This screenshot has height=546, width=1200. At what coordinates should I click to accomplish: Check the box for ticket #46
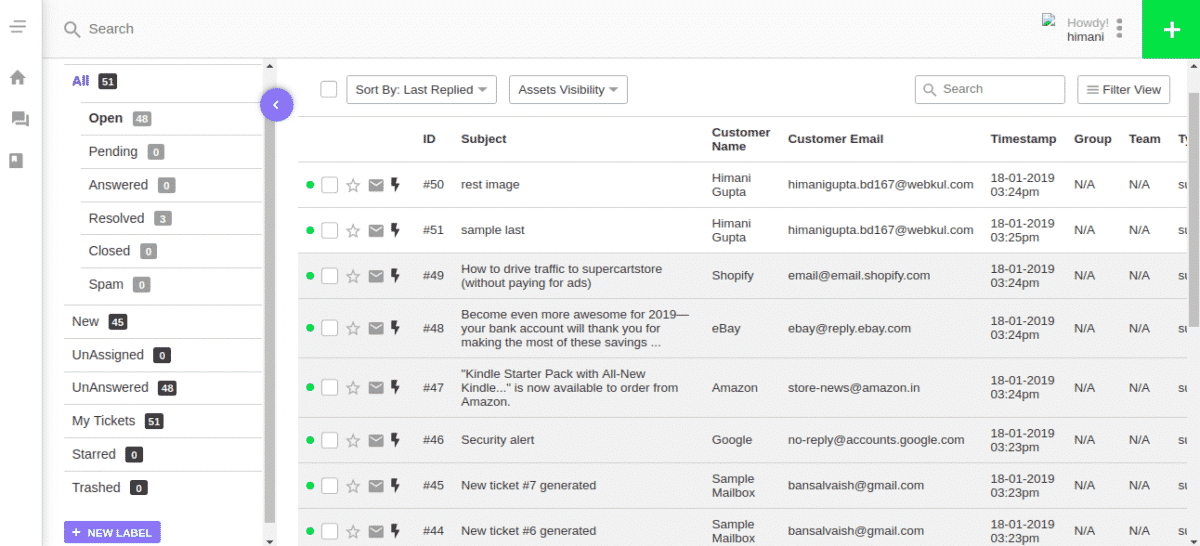[x=330, y=440]
